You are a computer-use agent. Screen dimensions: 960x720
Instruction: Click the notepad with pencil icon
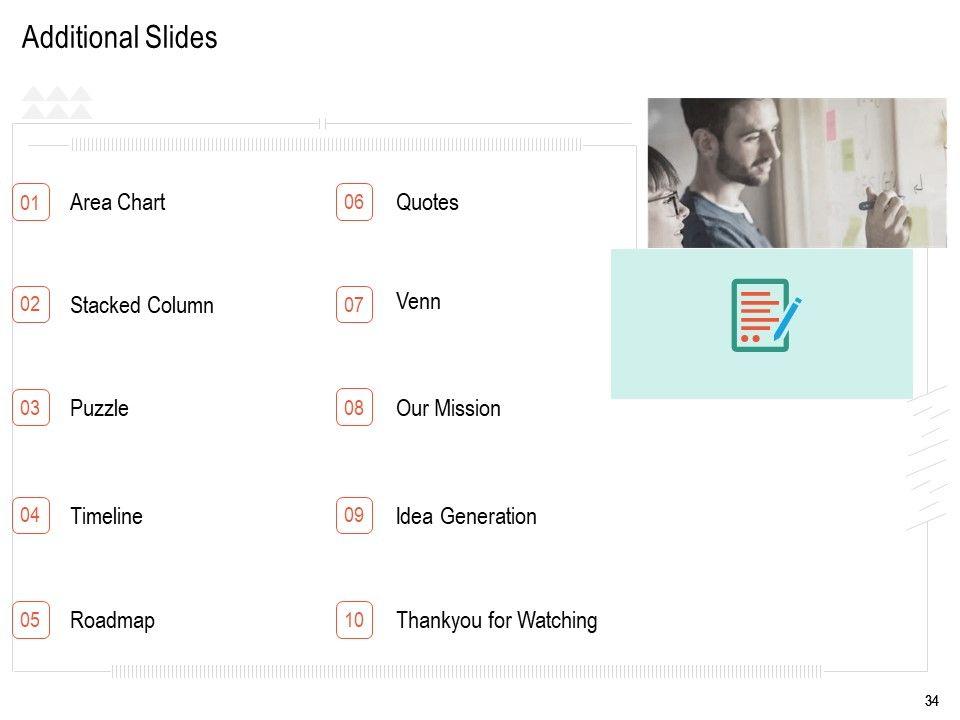(765, 315)
